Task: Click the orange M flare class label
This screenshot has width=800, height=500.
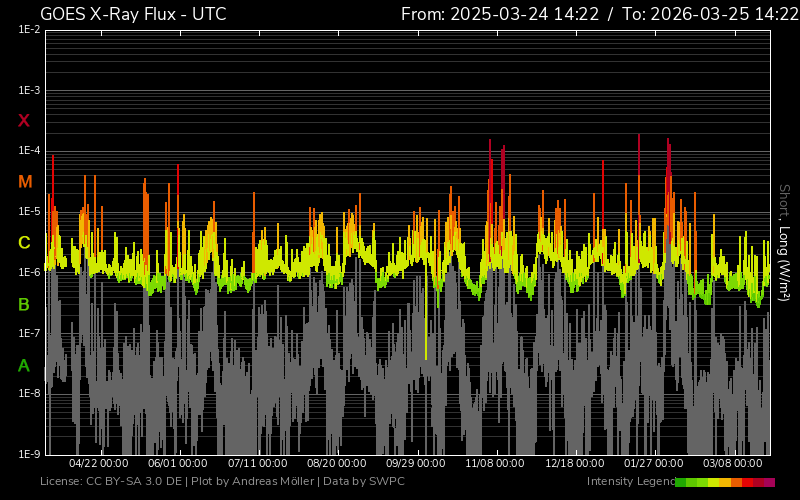Action: click(x=25, y=182)
